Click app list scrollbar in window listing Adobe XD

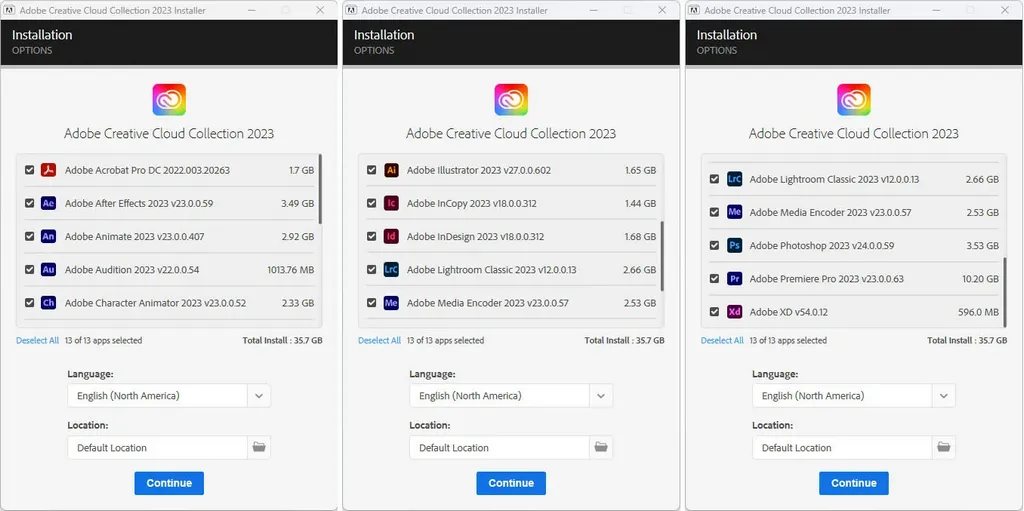tap(1005, 292)
